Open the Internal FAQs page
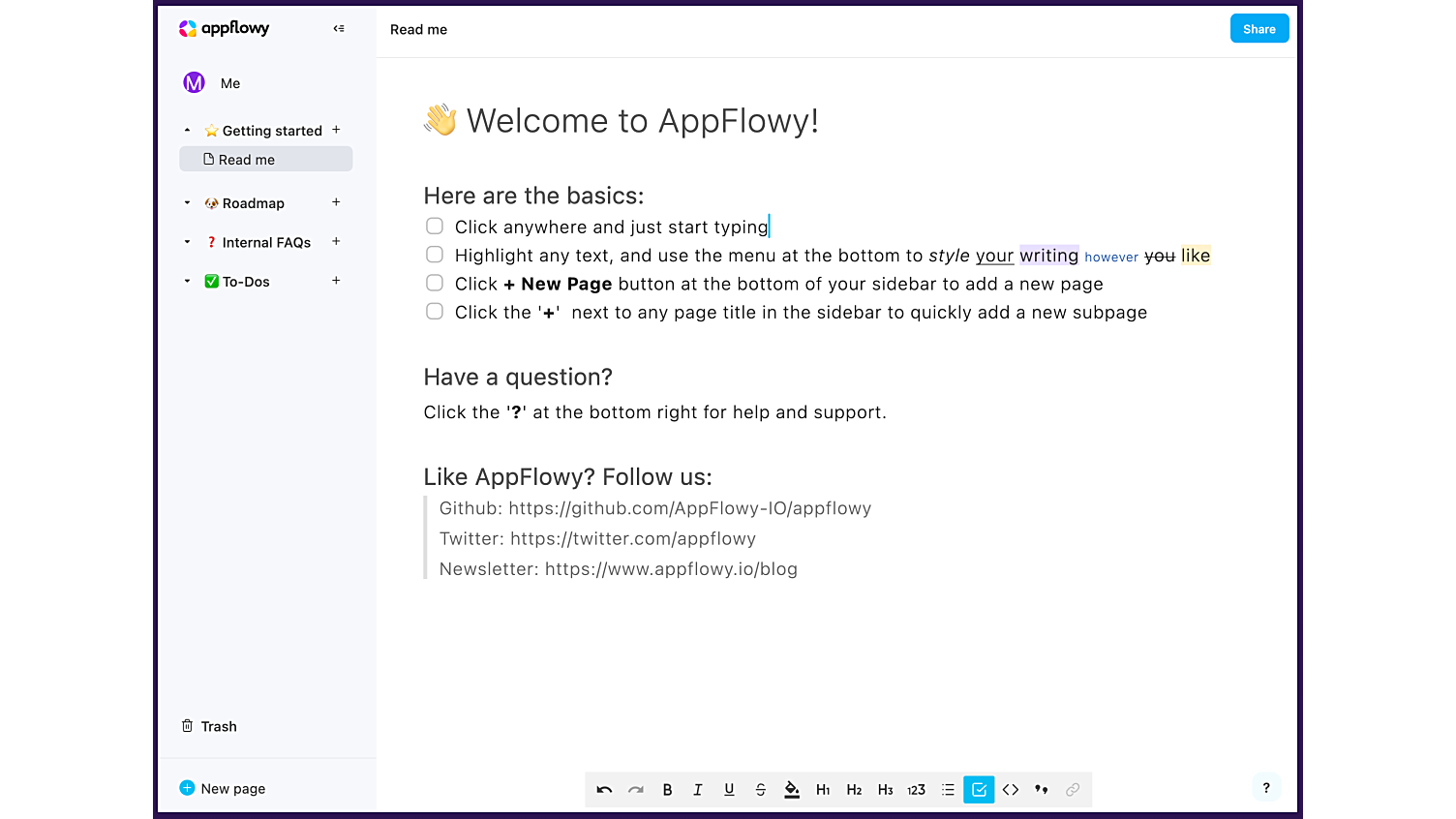Screen dimensions: 1456x819 [266, 242]
